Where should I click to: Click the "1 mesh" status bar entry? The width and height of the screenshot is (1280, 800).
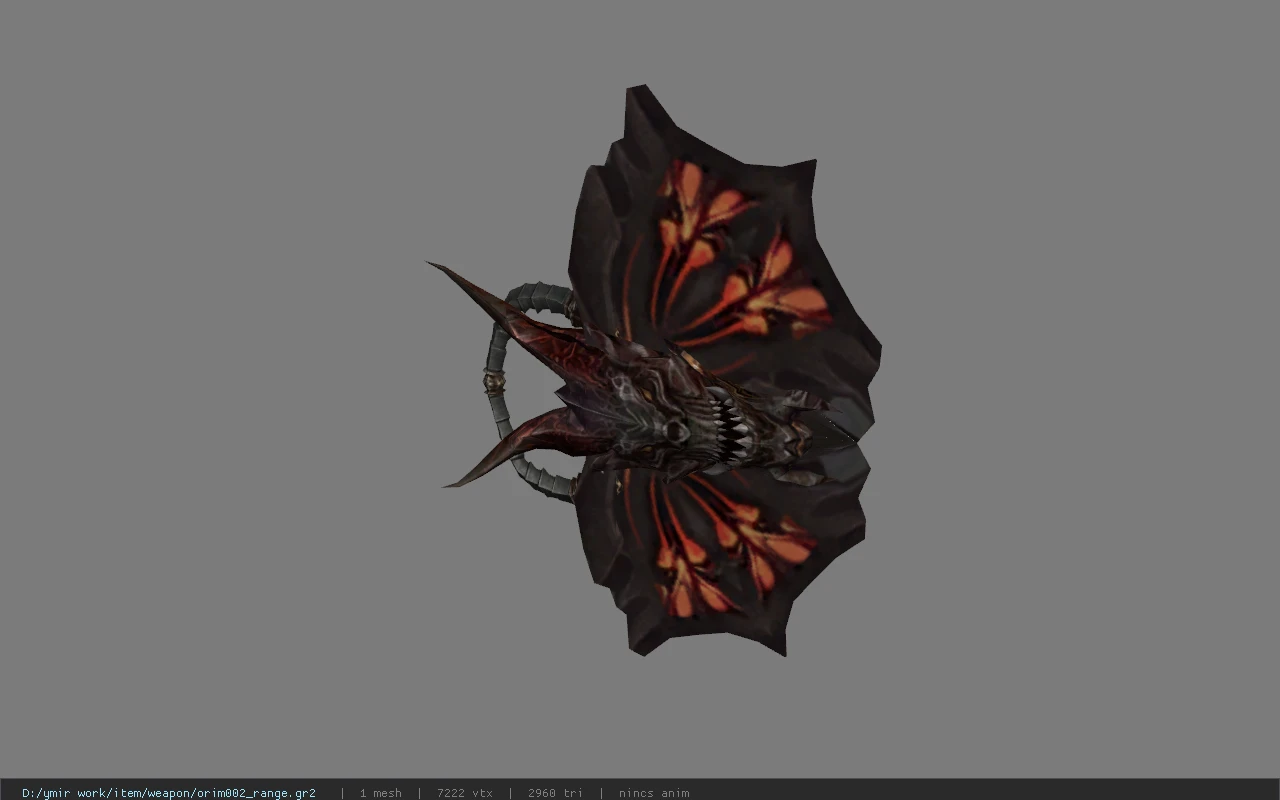point(381,793)
